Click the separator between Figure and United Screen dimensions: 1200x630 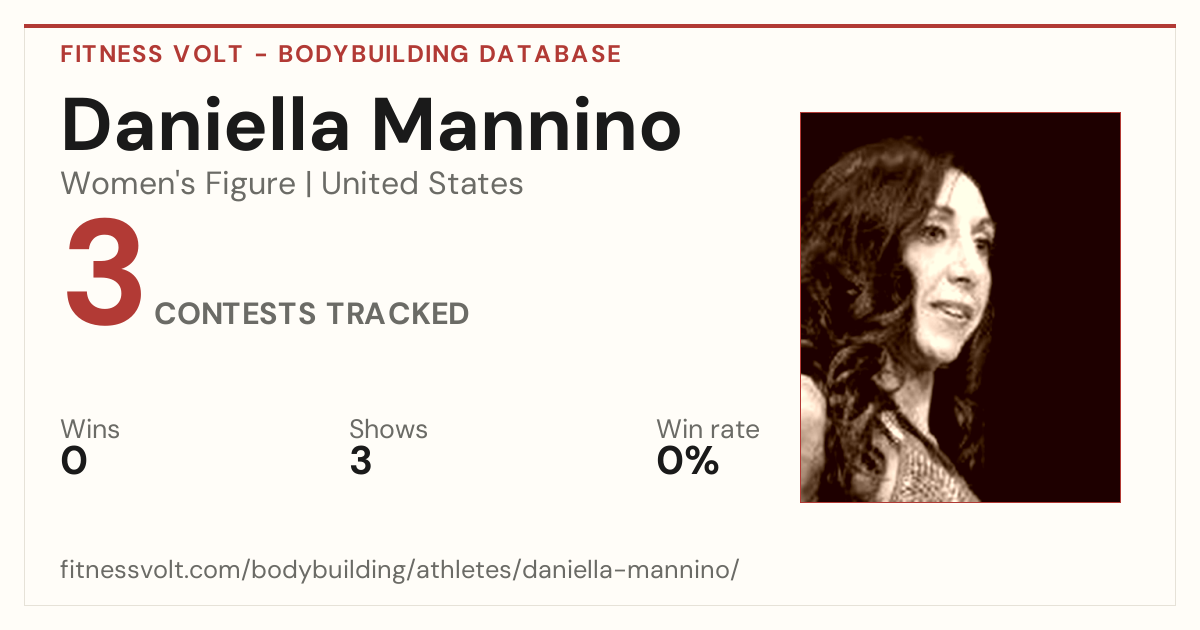(308, 185)
